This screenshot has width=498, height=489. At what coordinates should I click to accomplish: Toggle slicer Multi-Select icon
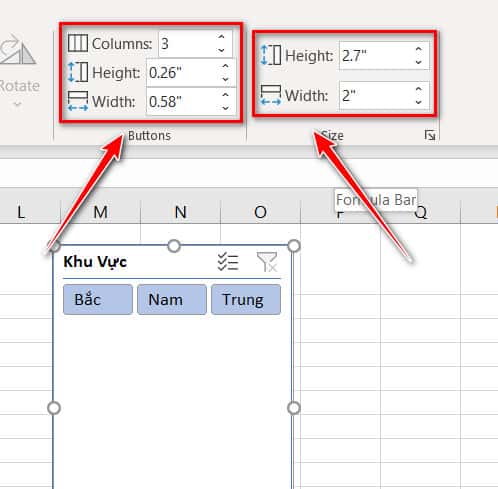[228, 262]
